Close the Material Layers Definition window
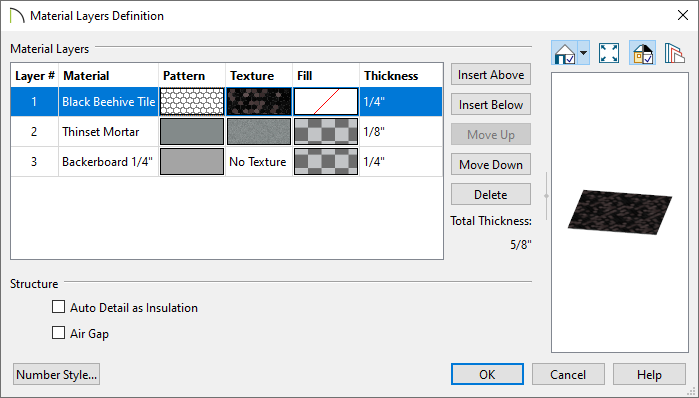The height and width of the screenshot is (398, 699). click(x=683, y=16)
